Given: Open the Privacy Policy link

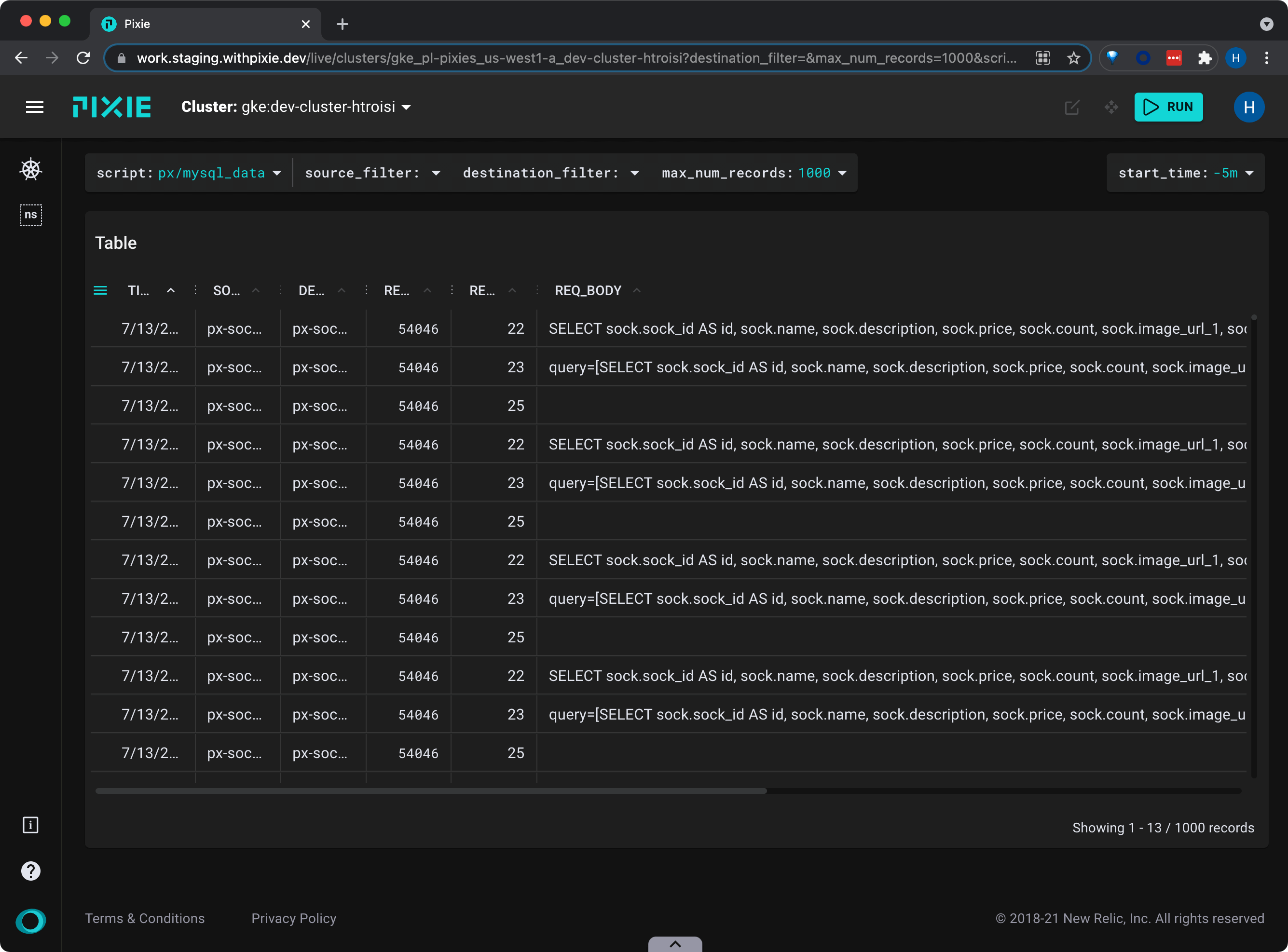Looking at the screenshot, I should pos(293,919).
